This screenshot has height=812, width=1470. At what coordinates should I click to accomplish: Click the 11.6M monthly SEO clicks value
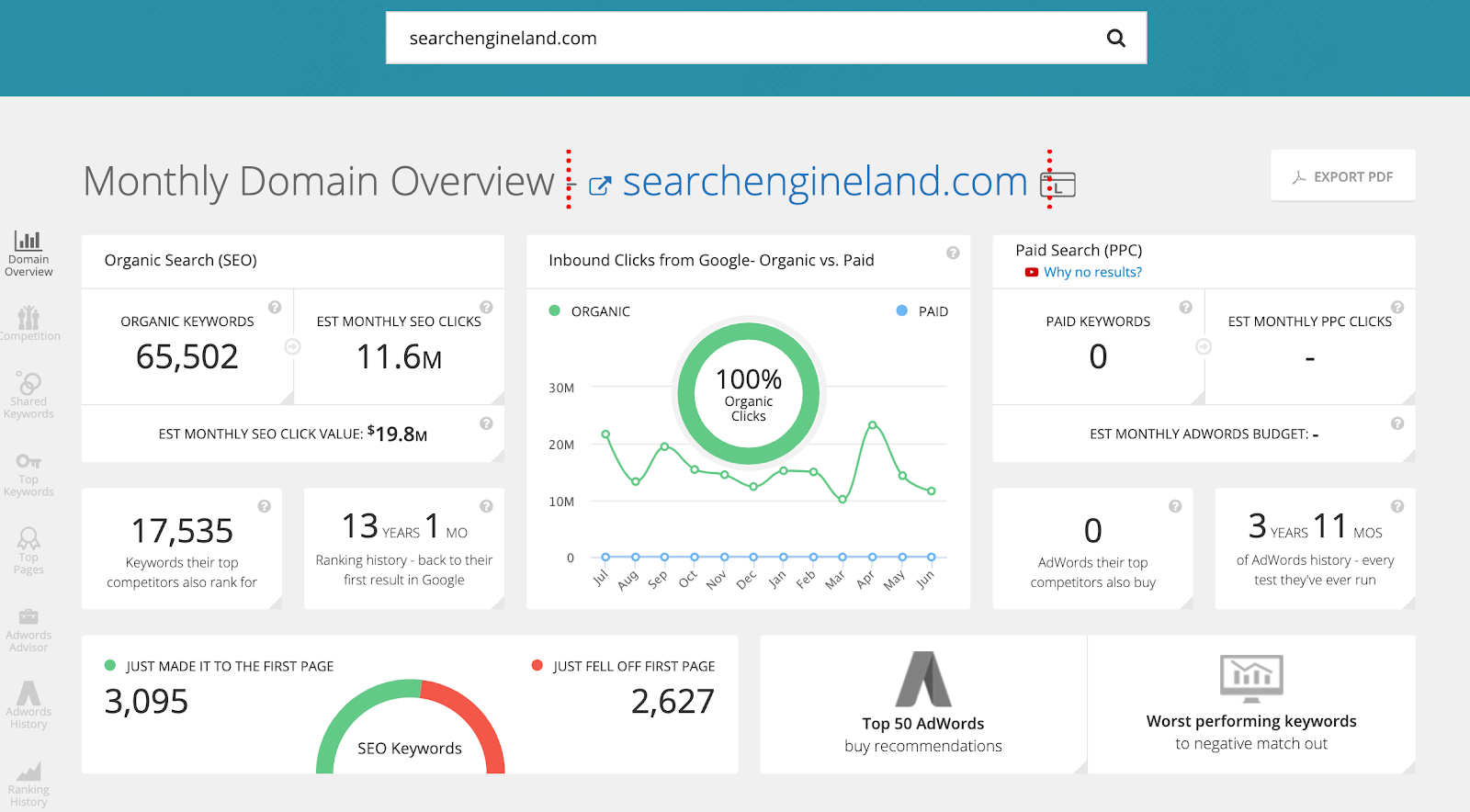pyautogui.click(x=400, y=356)
